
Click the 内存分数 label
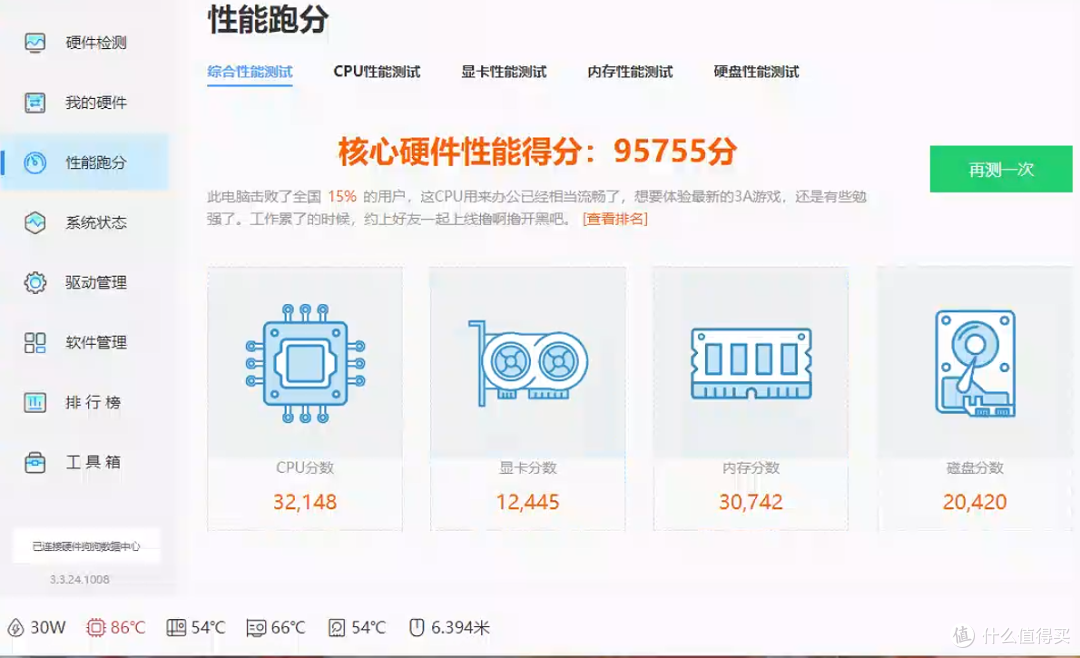coord(751,468)
